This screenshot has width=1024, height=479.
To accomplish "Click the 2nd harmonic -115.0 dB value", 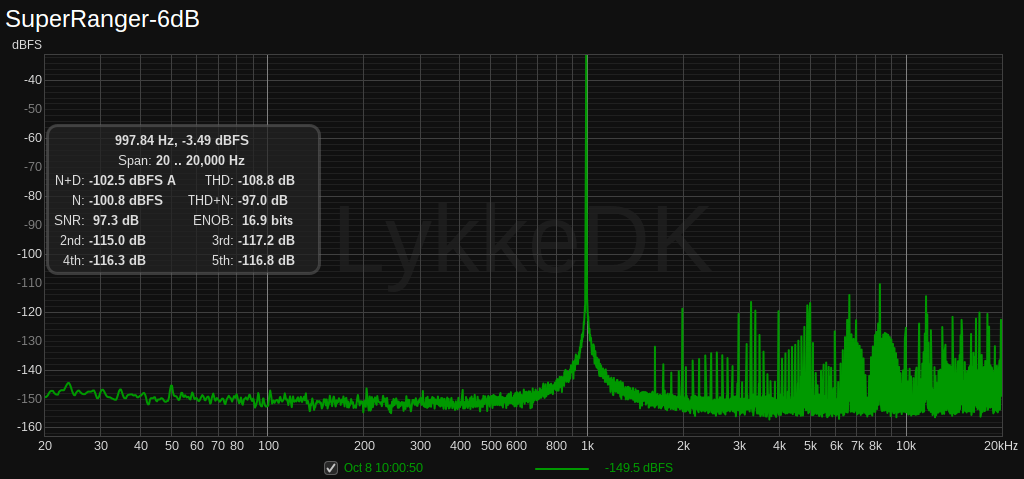I will (x=117, y=240).
